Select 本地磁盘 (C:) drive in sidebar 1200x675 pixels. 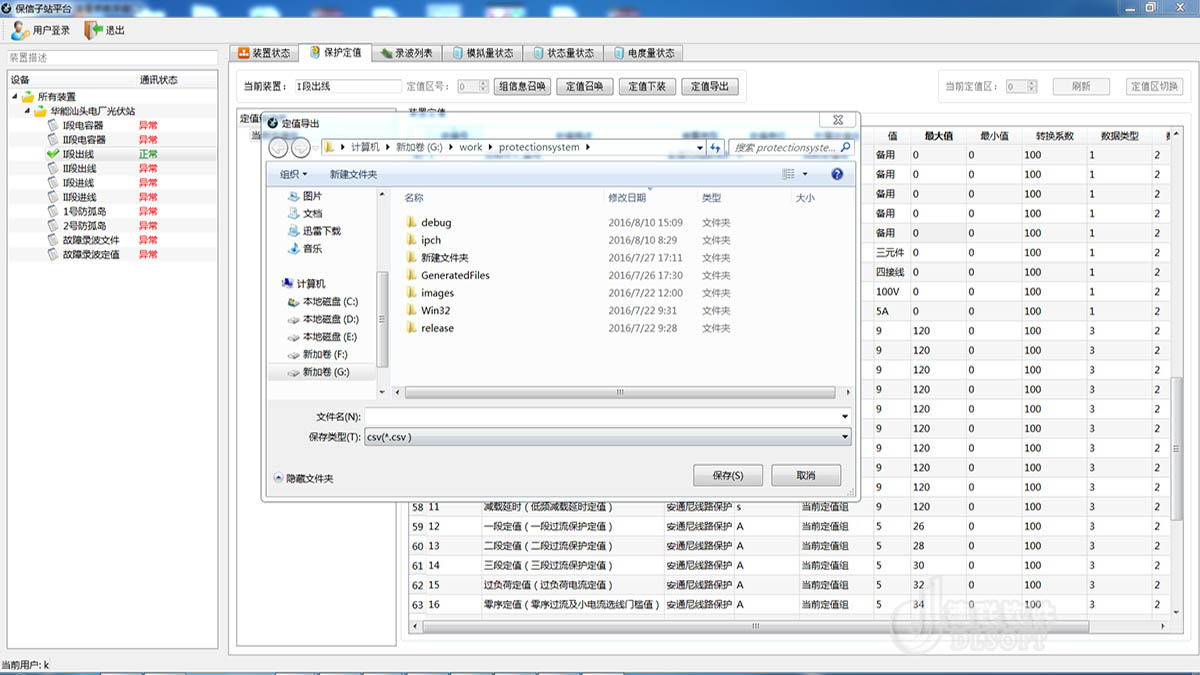coord(330,302)
